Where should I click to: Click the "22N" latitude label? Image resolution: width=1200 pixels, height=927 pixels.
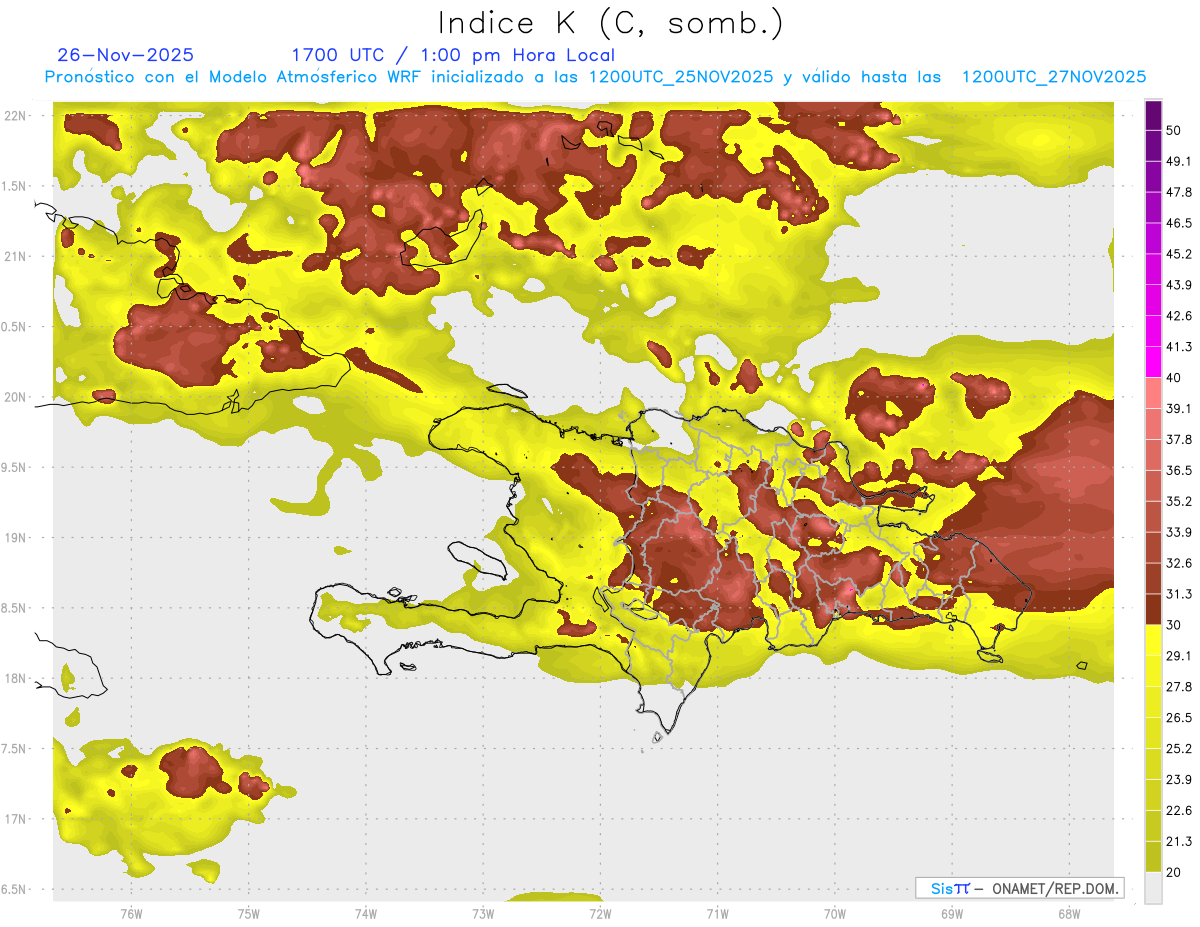click(x=15, y=116)
